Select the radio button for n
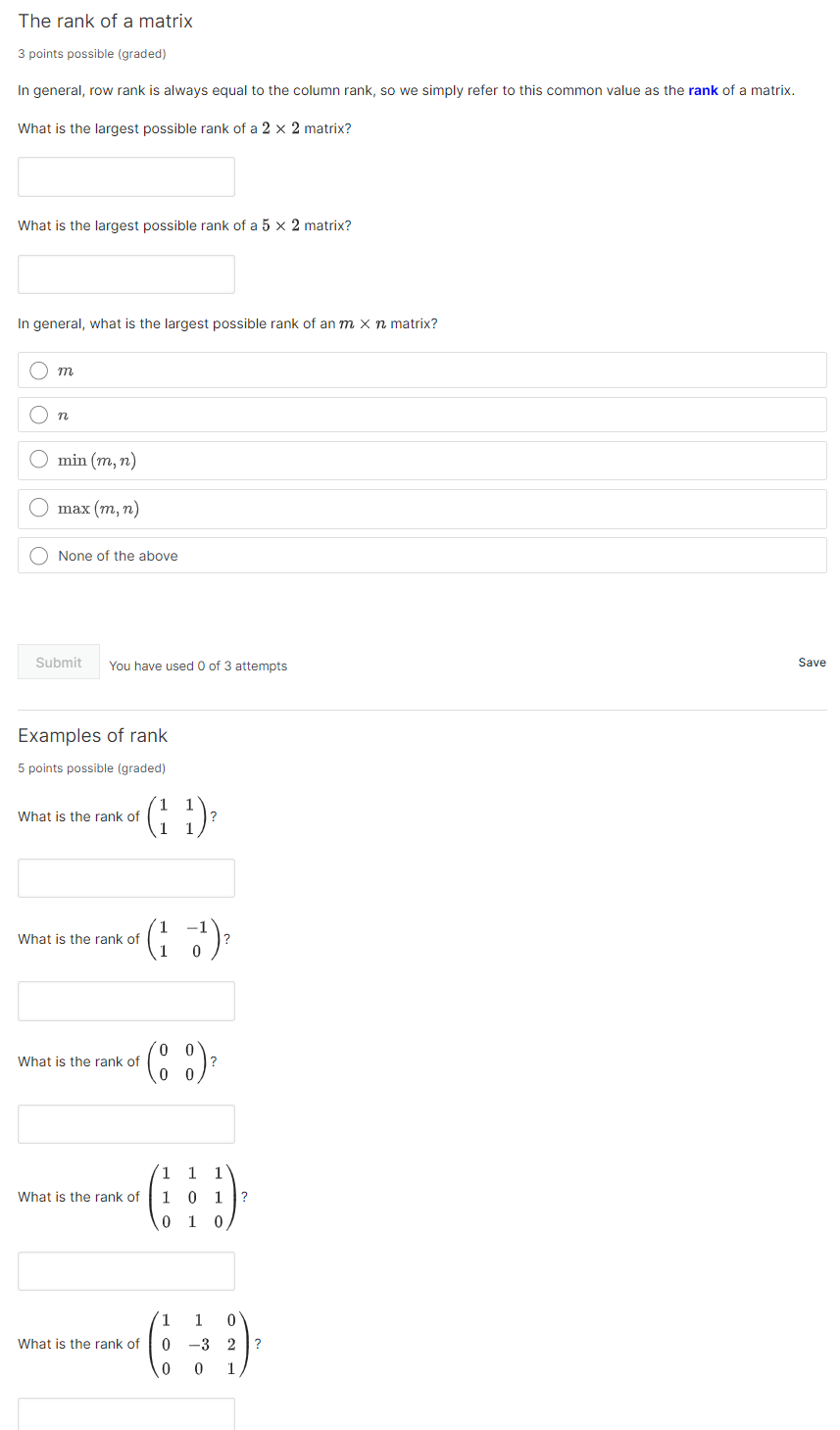The height and width of the screenshot is (1430, 840). [38, 414]
